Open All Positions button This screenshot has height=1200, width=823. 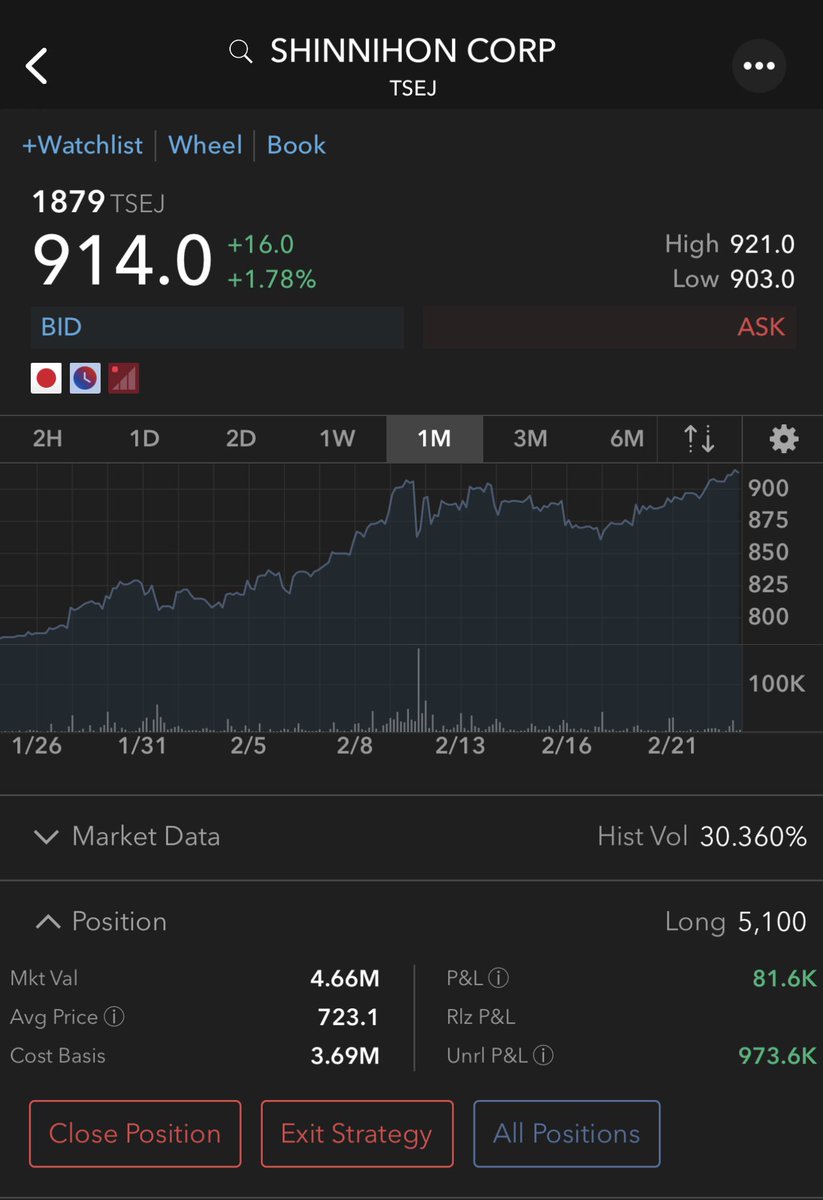[567, 1133]
